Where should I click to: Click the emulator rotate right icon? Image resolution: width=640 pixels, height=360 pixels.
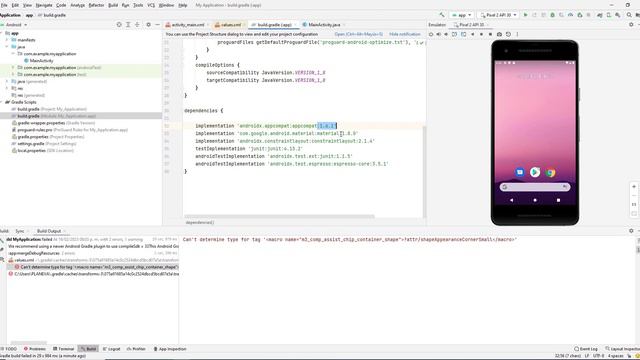[x=464, y=34]
